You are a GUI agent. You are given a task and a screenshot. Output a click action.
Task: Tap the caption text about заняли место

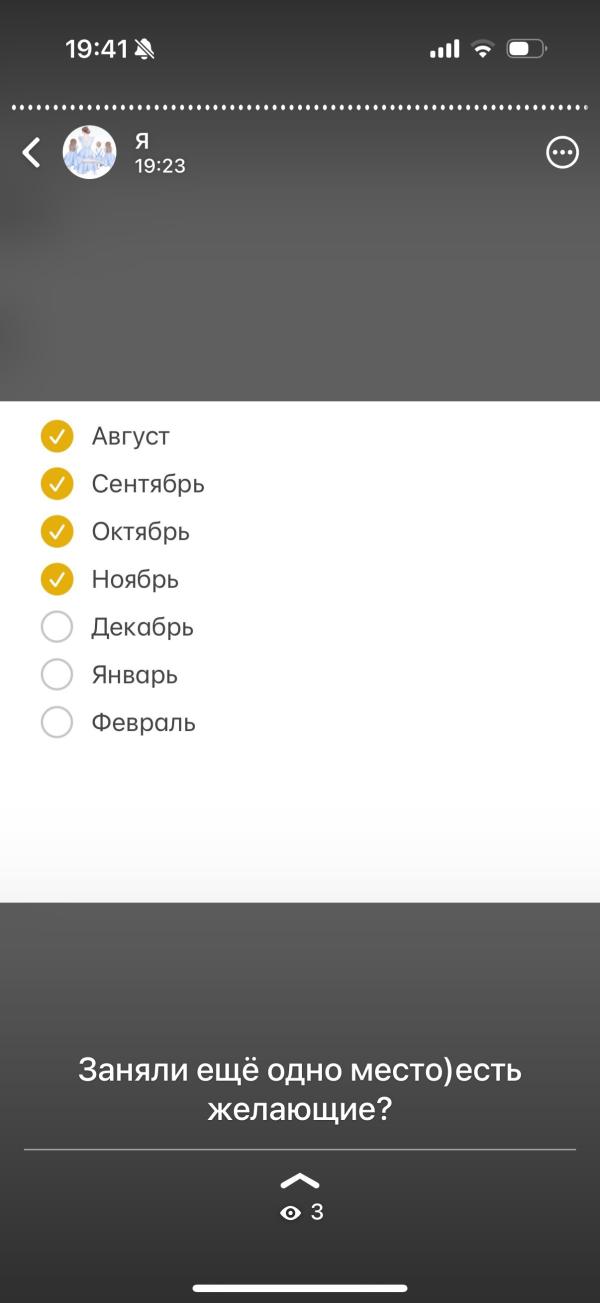click(300, 1089)
